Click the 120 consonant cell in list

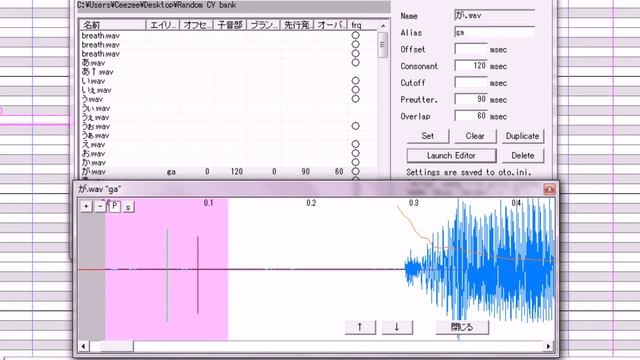[x=237, y=171]
